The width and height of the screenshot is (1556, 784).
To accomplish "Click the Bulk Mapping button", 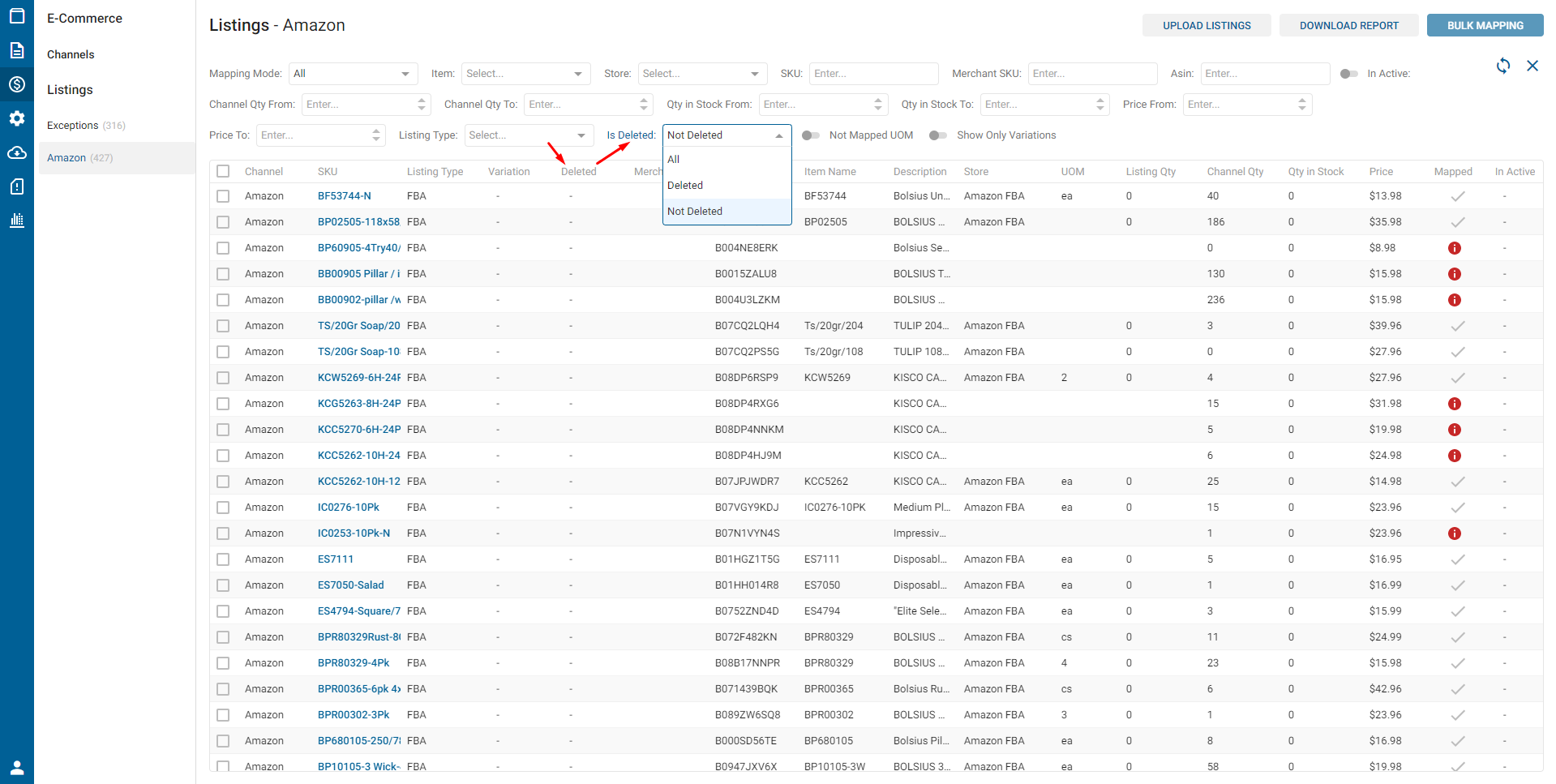I will pos(1485,26).
